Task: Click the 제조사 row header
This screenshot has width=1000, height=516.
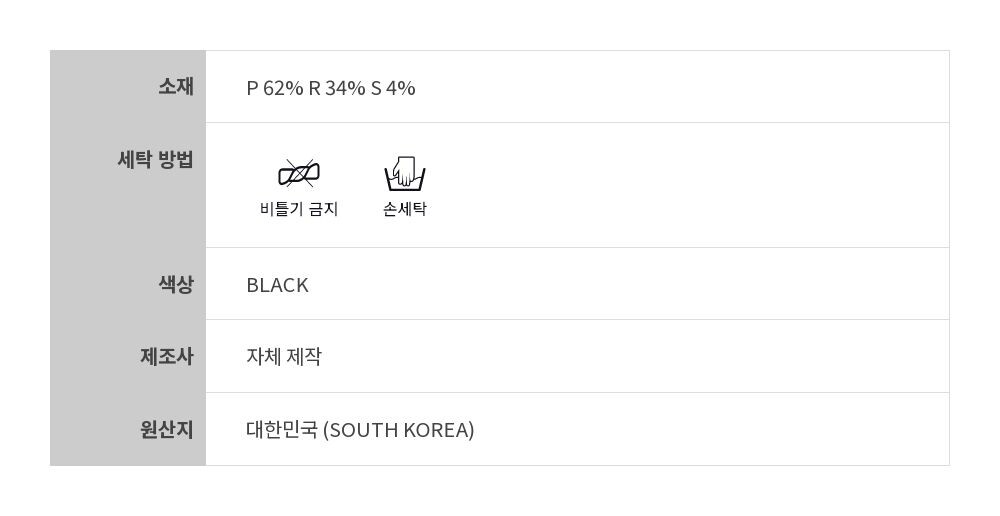Action: [x=166, y=356]
